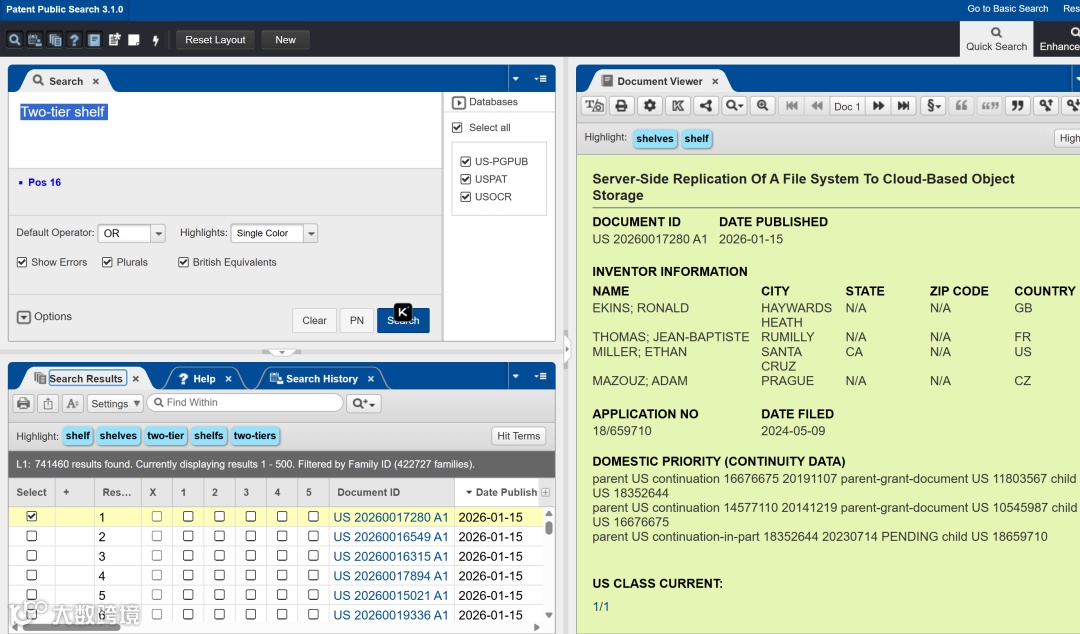Click the lightning bolt icon in toolbar
The image size is (1080, 634).
(156, 40)
